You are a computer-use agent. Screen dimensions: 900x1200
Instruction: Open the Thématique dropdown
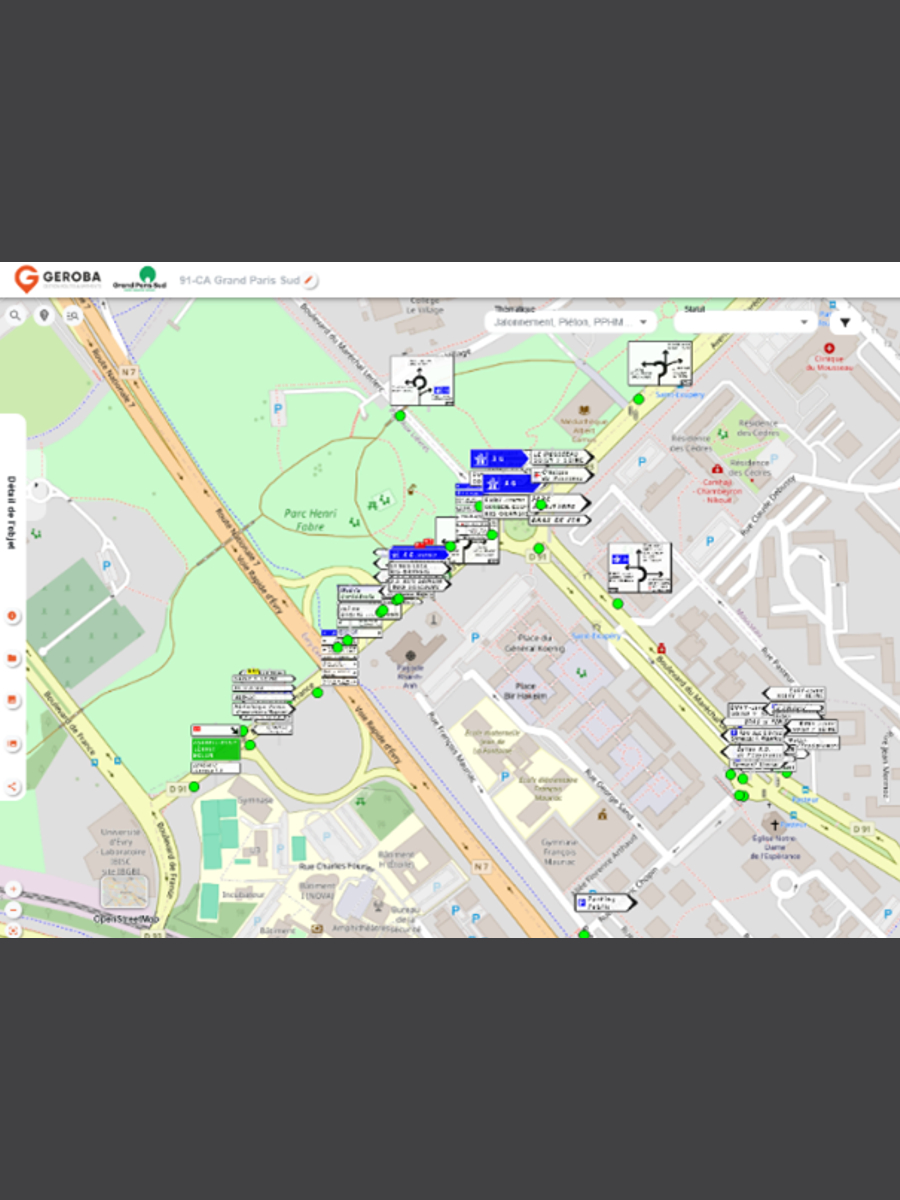point(570,322)
